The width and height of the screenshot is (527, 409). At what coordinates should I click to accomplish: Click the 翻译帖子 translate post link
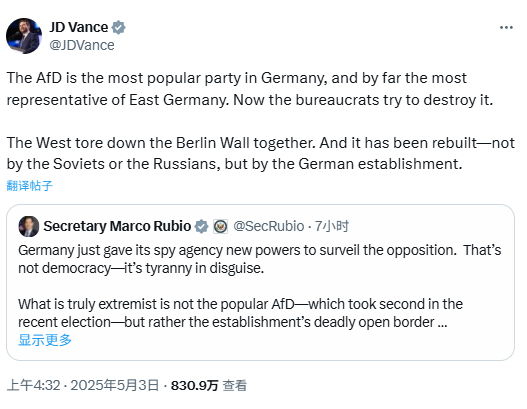[30, 186]
